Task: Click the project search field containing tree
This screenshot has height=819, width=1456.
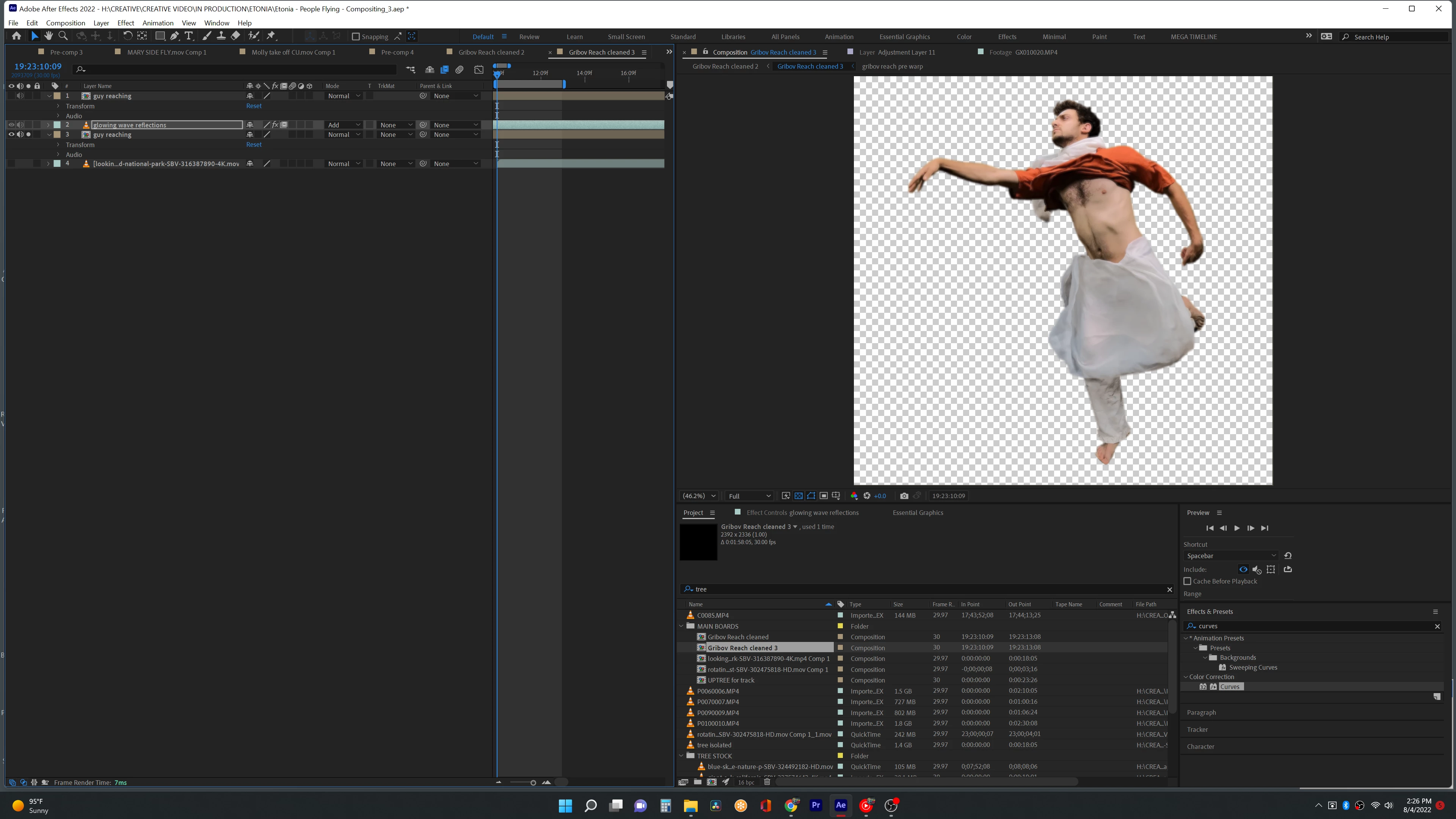Action: pos(927,589)
